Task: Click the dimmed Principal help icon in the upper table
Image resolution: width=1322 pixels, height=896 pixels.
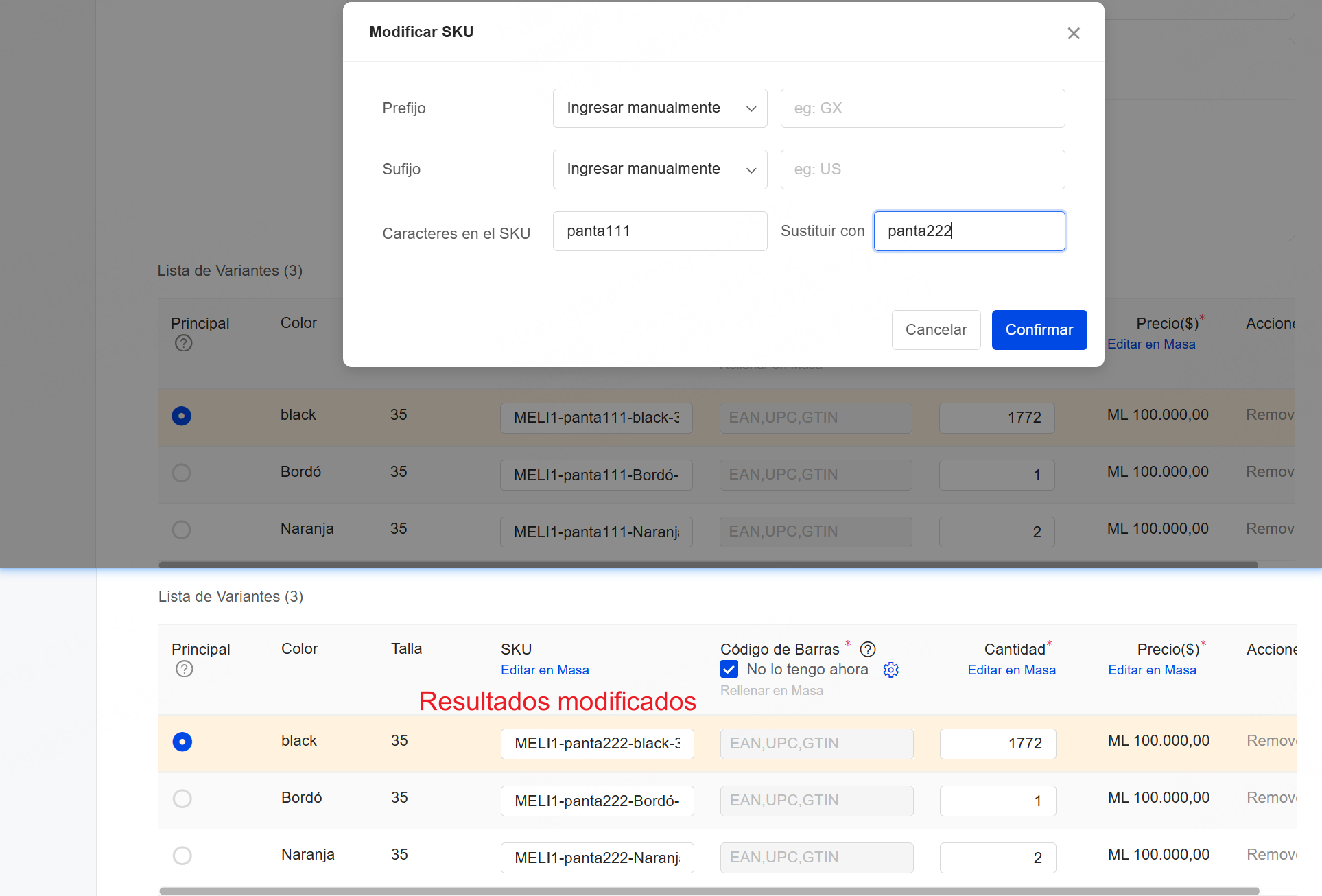Action: click(183, 343)
